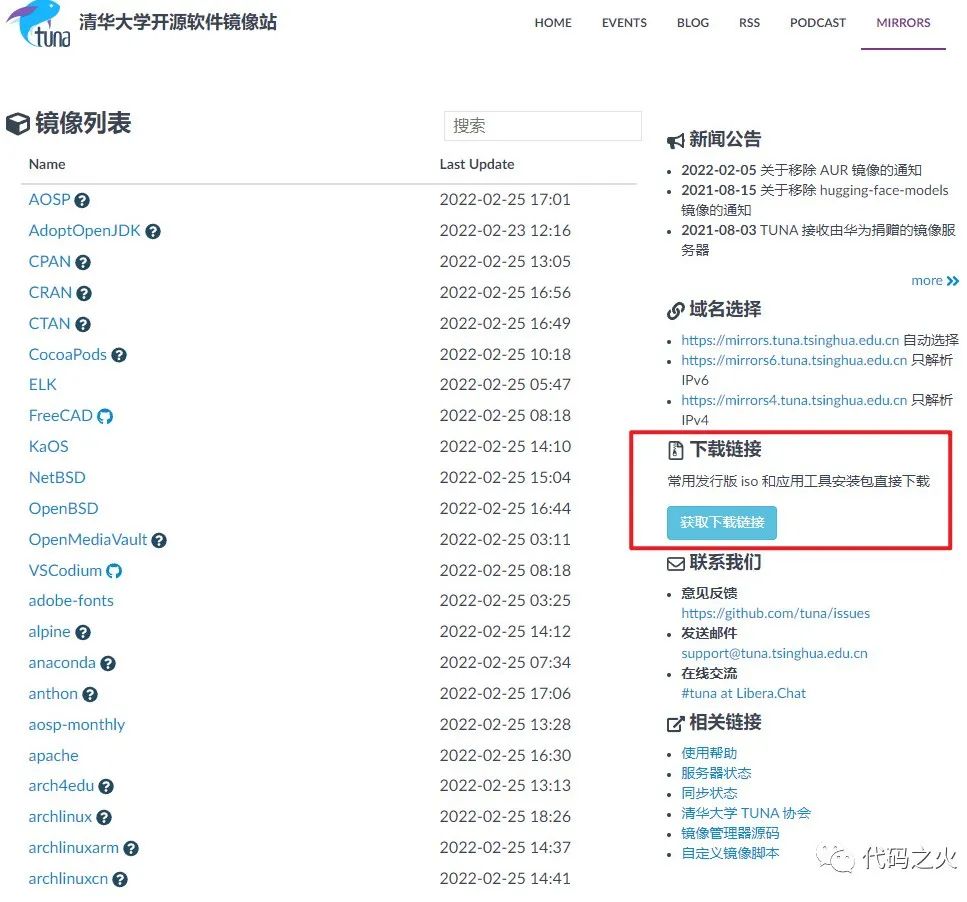Go to HOME in navigation
Viewport: 967px width, 902px height.
pos(553,23)
